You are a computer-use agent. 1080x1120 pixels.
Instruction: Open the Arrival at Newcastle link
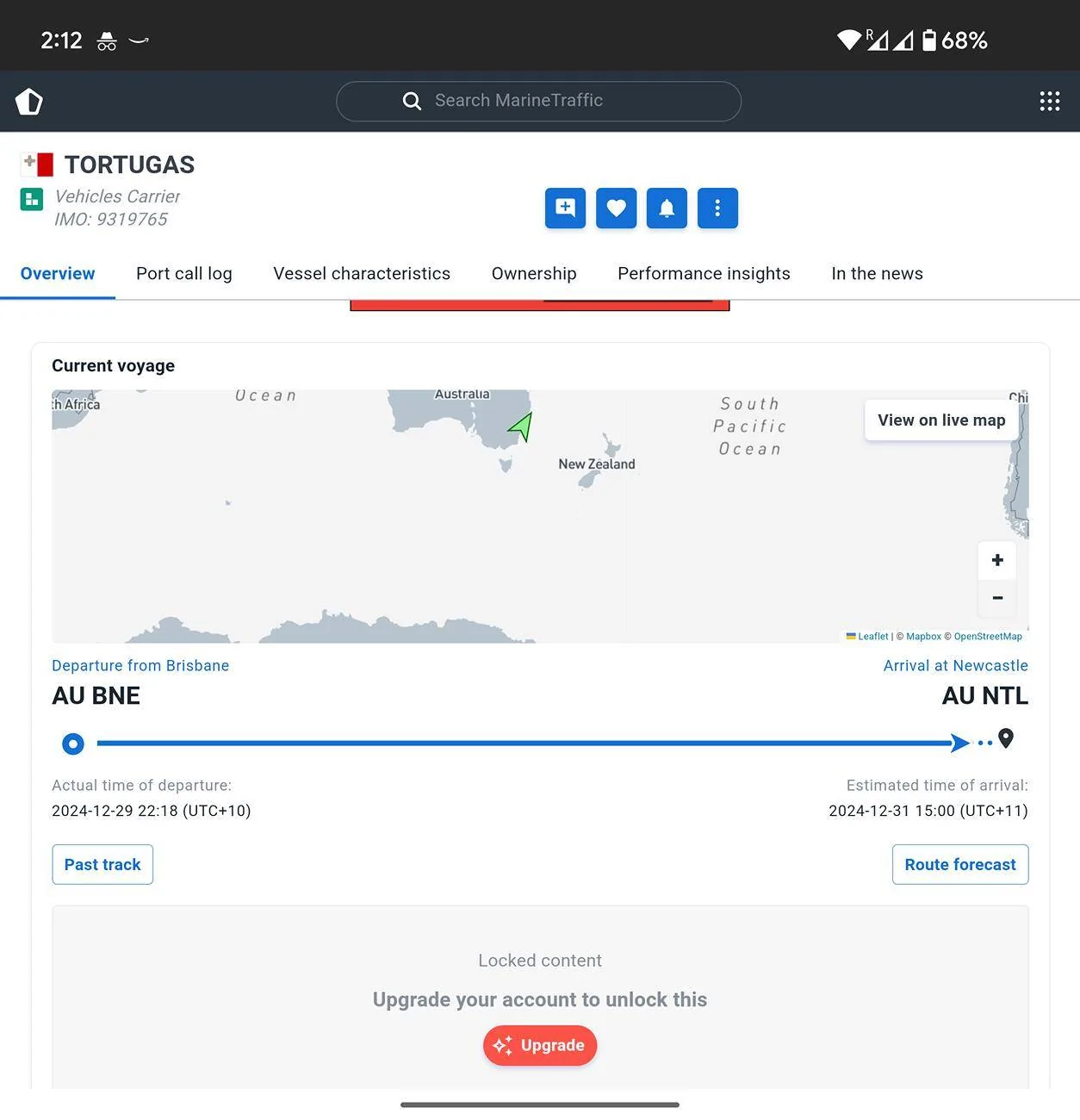(x=955, y=665)
